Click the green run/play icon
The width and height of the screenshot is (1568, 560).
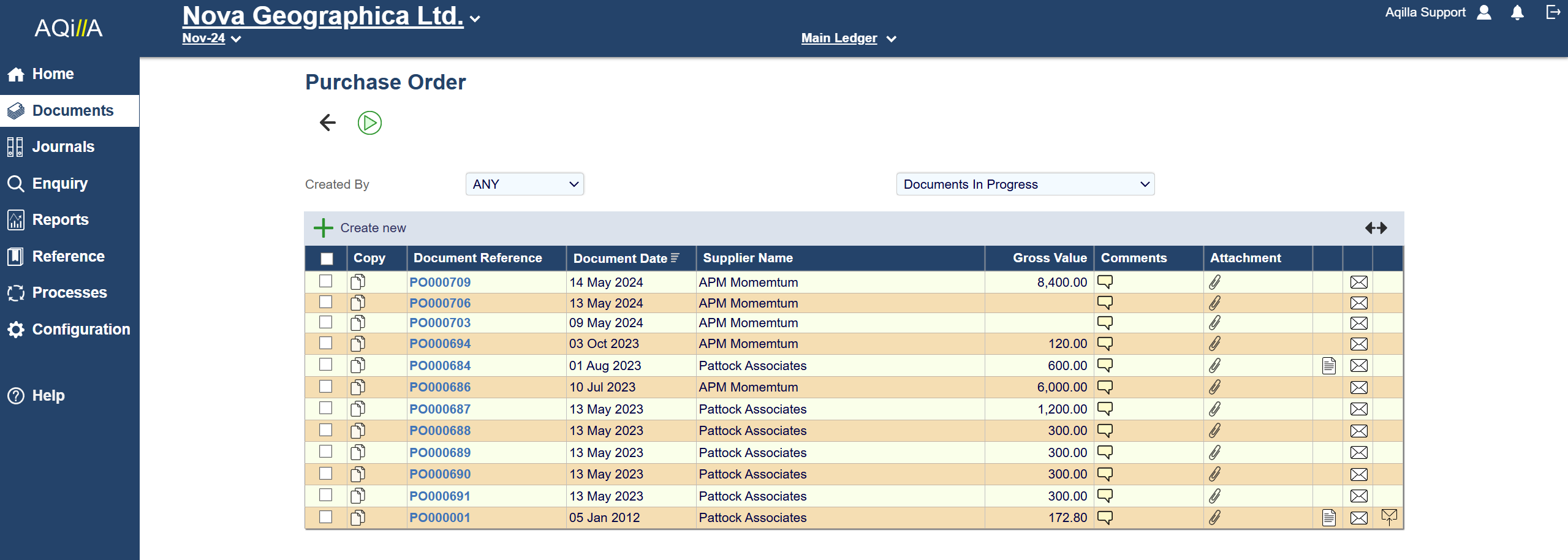click(x=369, y=123)
